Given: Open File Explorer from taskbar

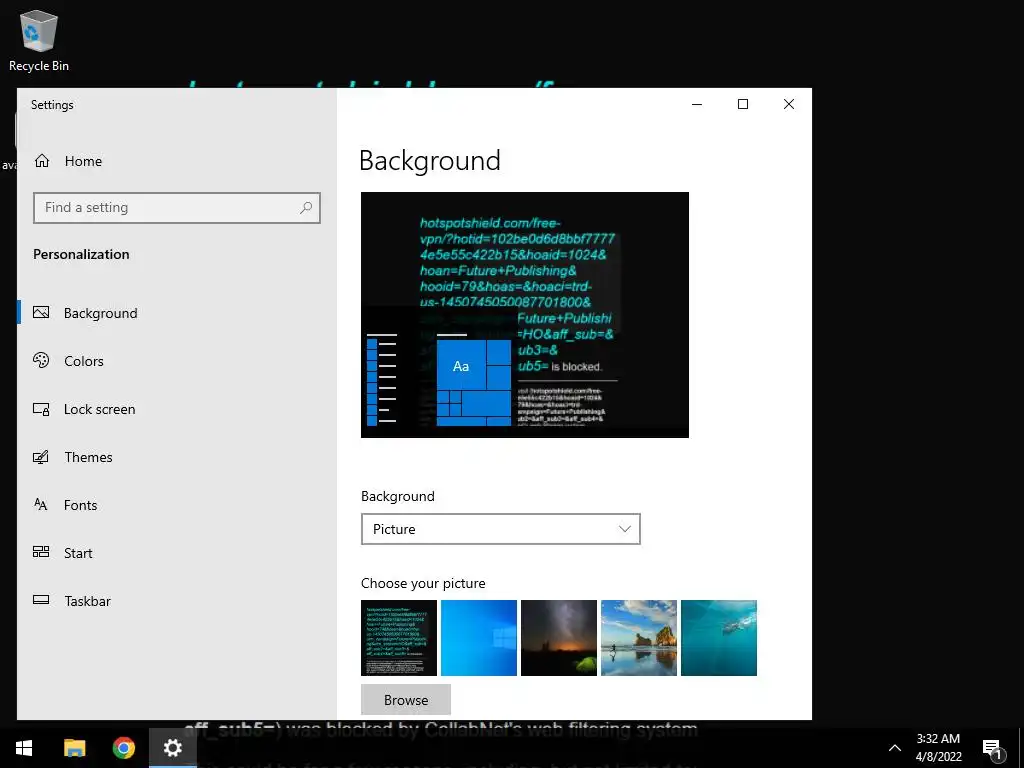Looking at the screenshot, I should coord(74,748).
